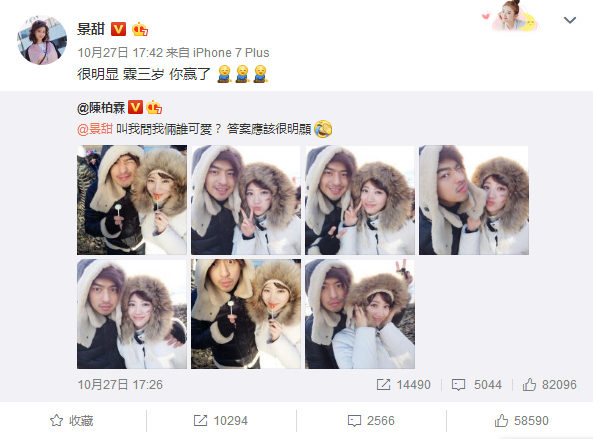Click the crown icon next to 陳柏霖

click(154, 108)
